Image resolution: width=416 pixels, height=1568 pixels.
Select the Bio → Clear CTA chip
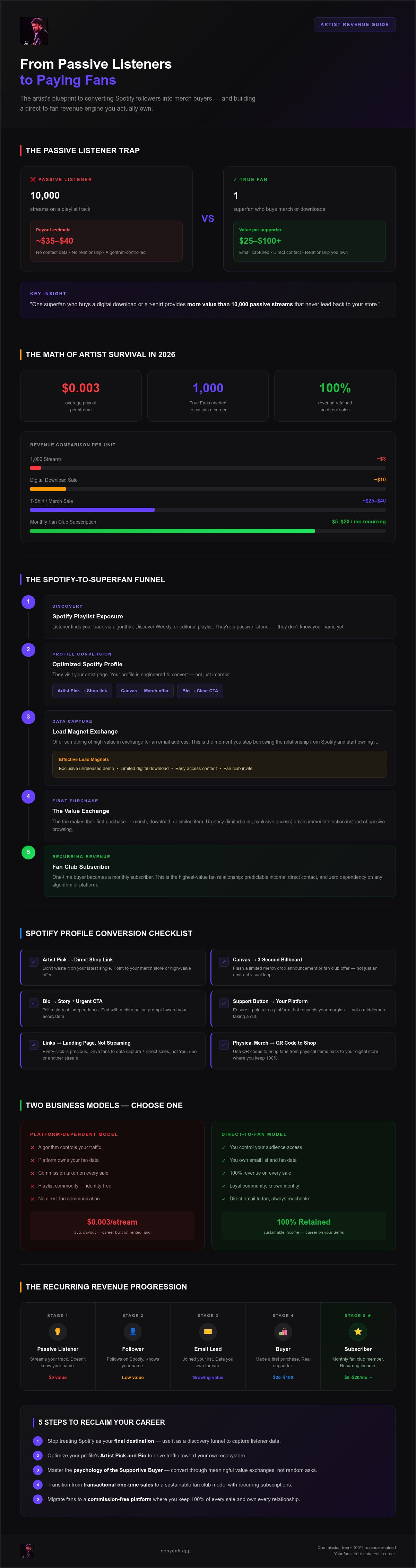[x=200, y=690]
